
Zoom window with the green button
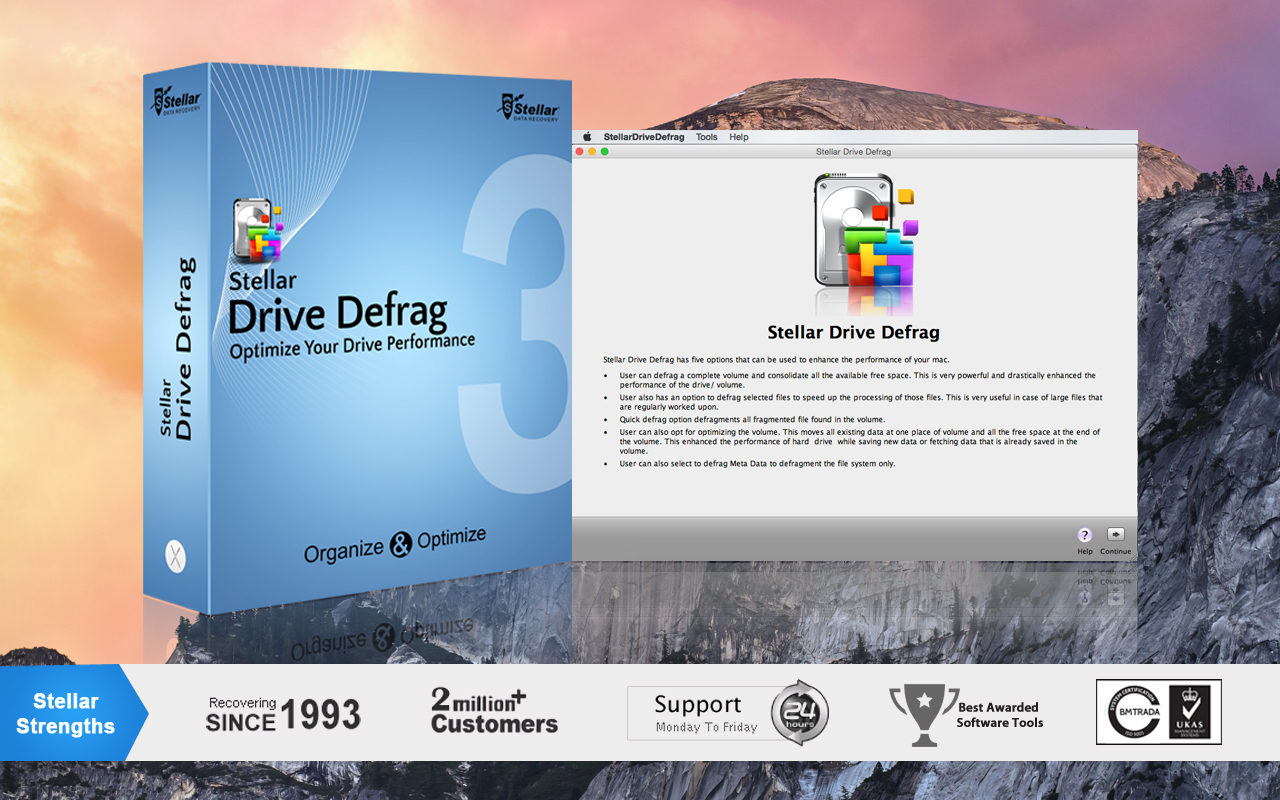(x=604, y=151)
